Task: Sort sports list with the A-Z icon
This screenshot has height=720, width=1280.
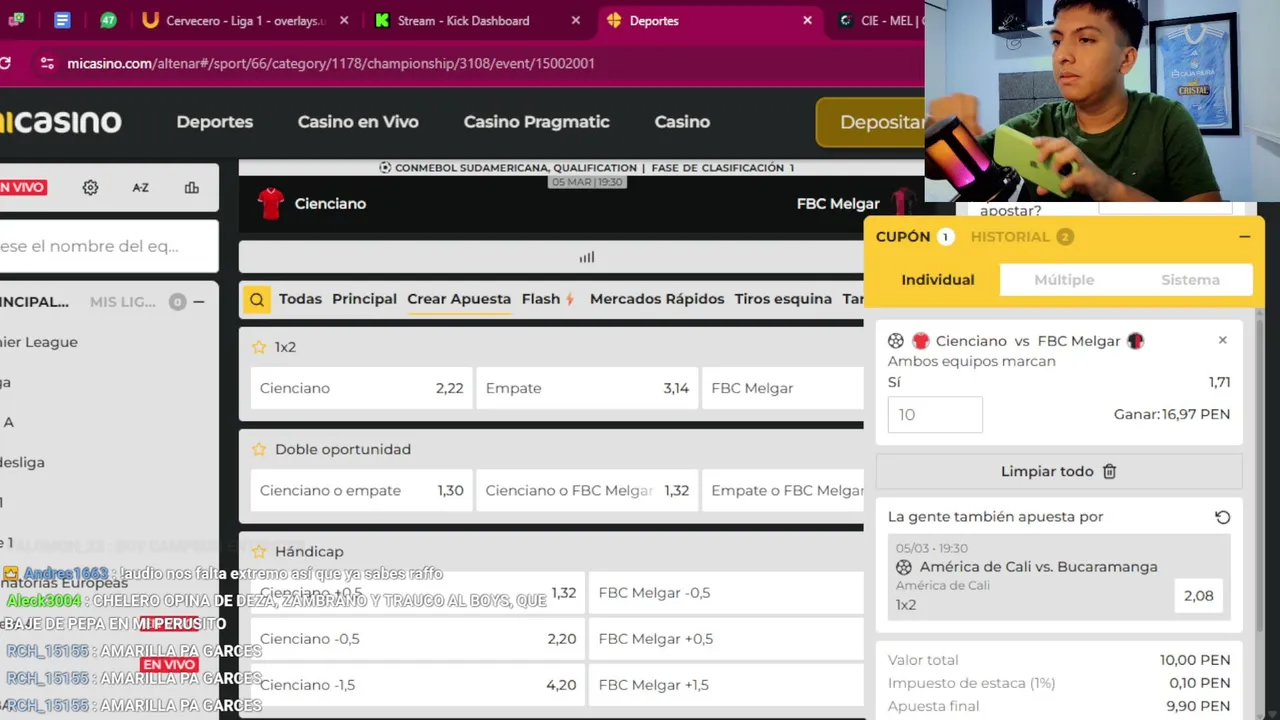Action: click(140, 187)
